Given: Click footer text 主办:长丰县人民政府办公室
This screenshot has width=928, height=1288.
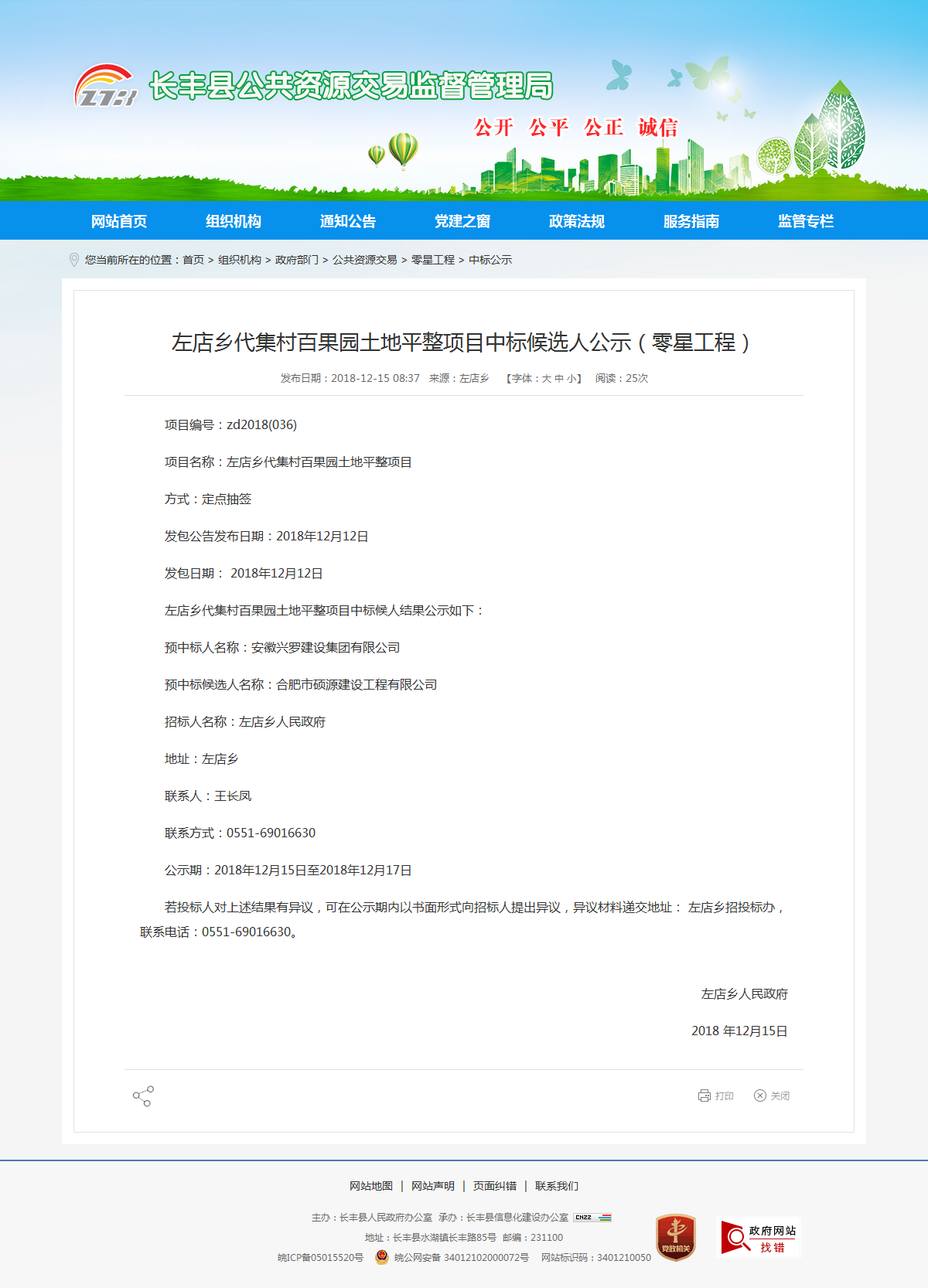Looking at the screenshot, I should click(x=372, y=1218).
